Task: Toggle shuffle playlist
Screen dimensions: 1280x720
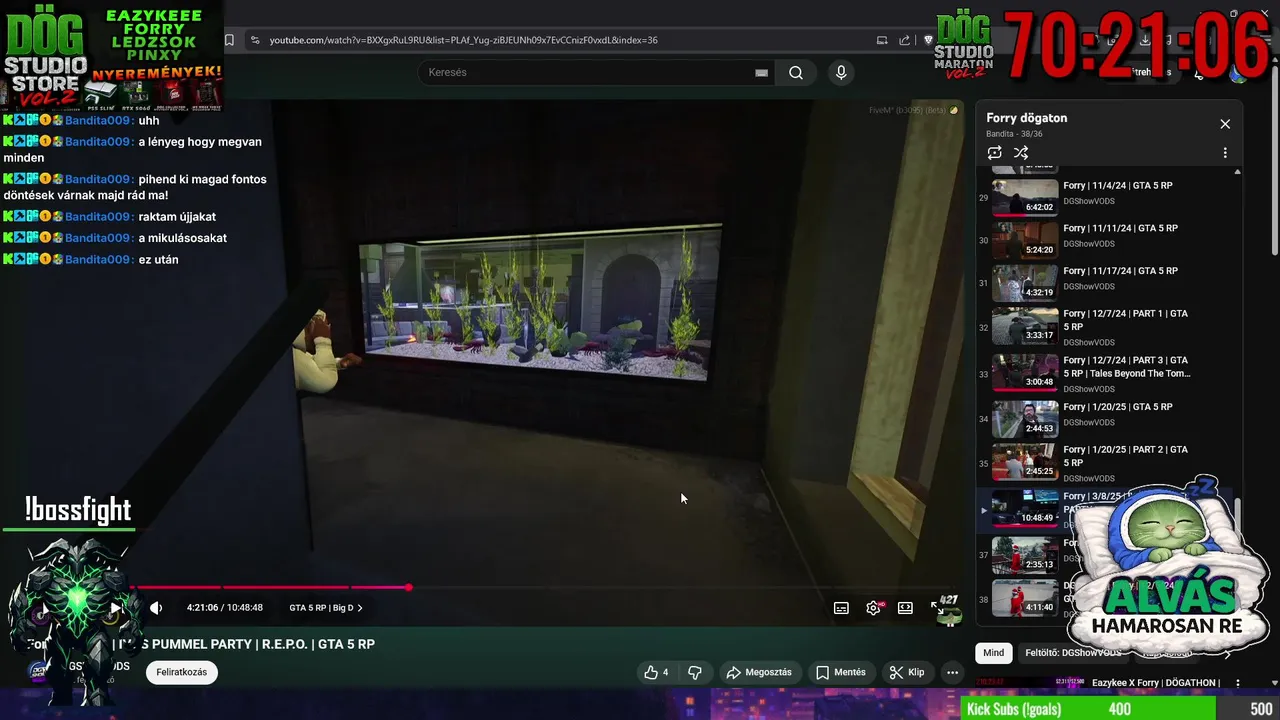Action: click(x=1021, y=153)
